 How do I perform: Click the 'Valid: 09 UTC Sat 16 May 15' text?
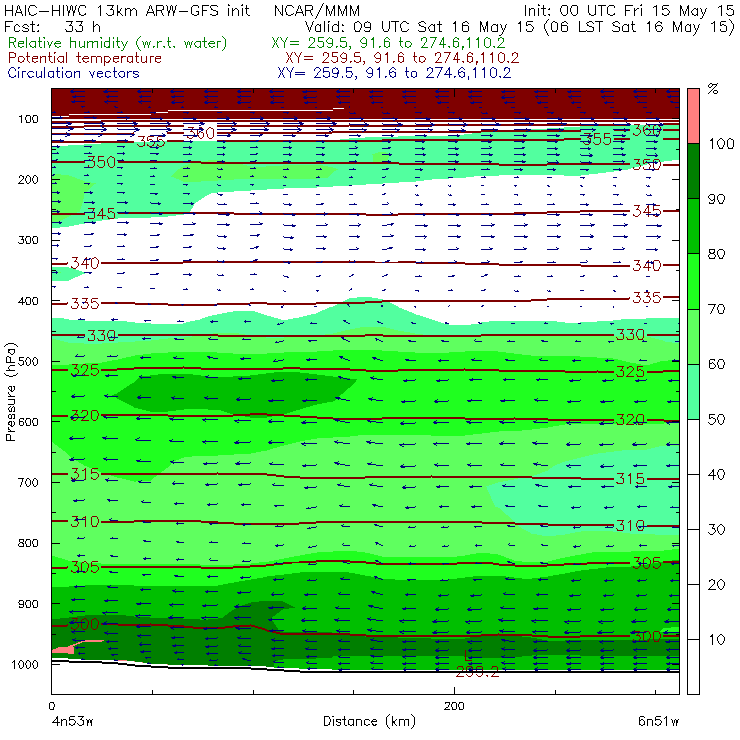(x=421, y=27)
